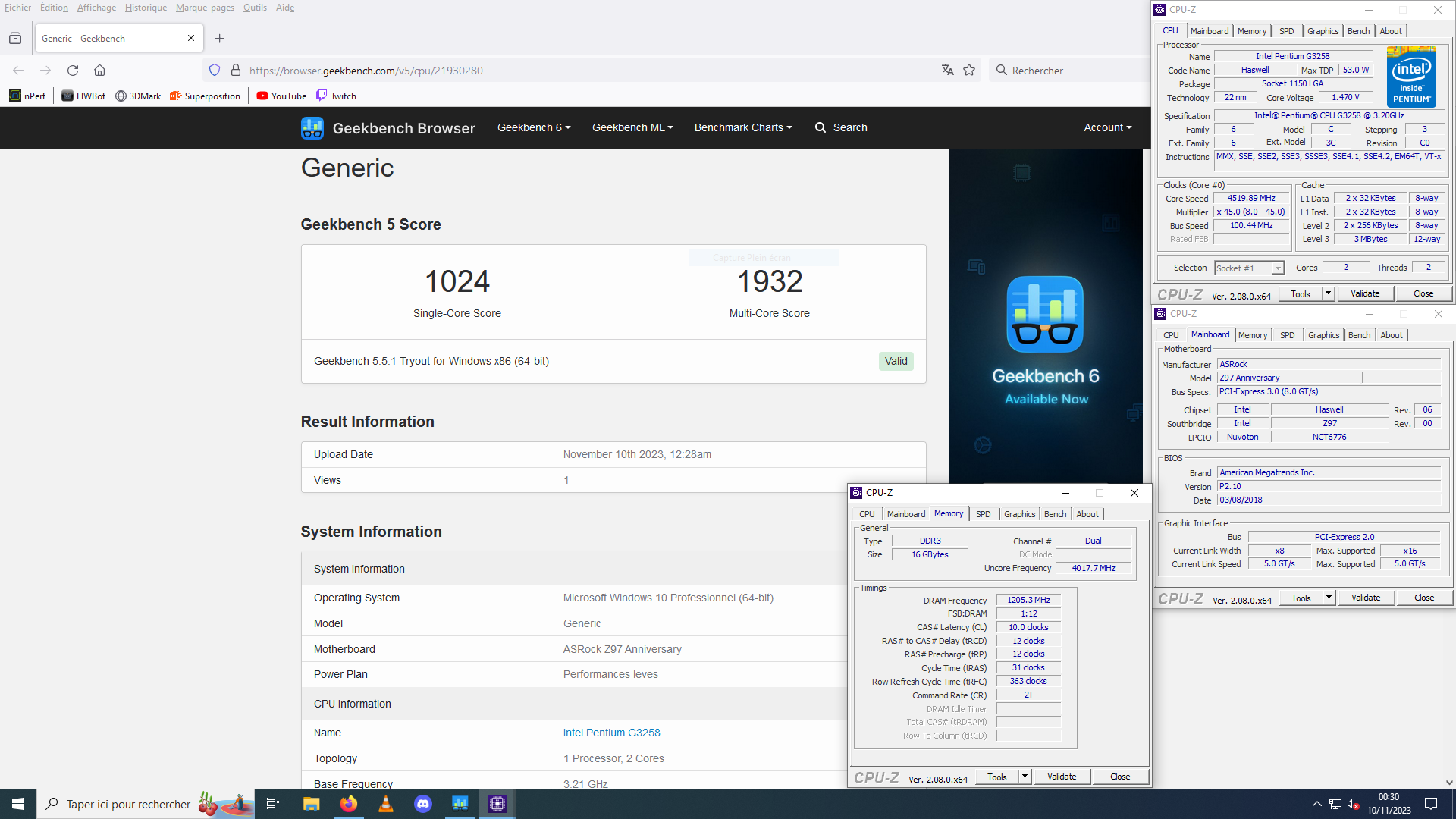Click the browser back arrow
This screenshot has height=819, width=1456.
coord(18,71)
